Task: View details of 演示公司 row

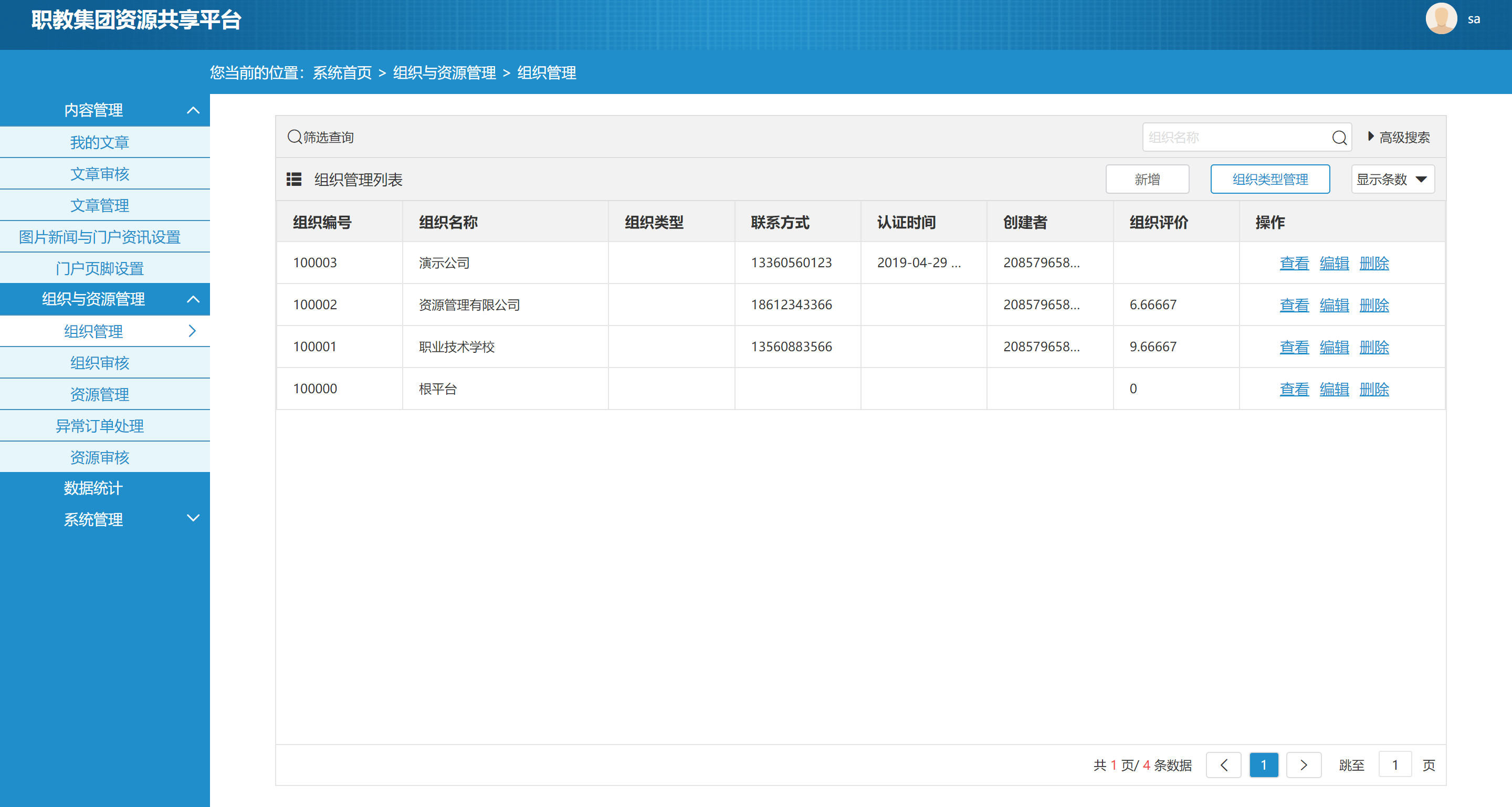Action: [x=1294, y=263]
